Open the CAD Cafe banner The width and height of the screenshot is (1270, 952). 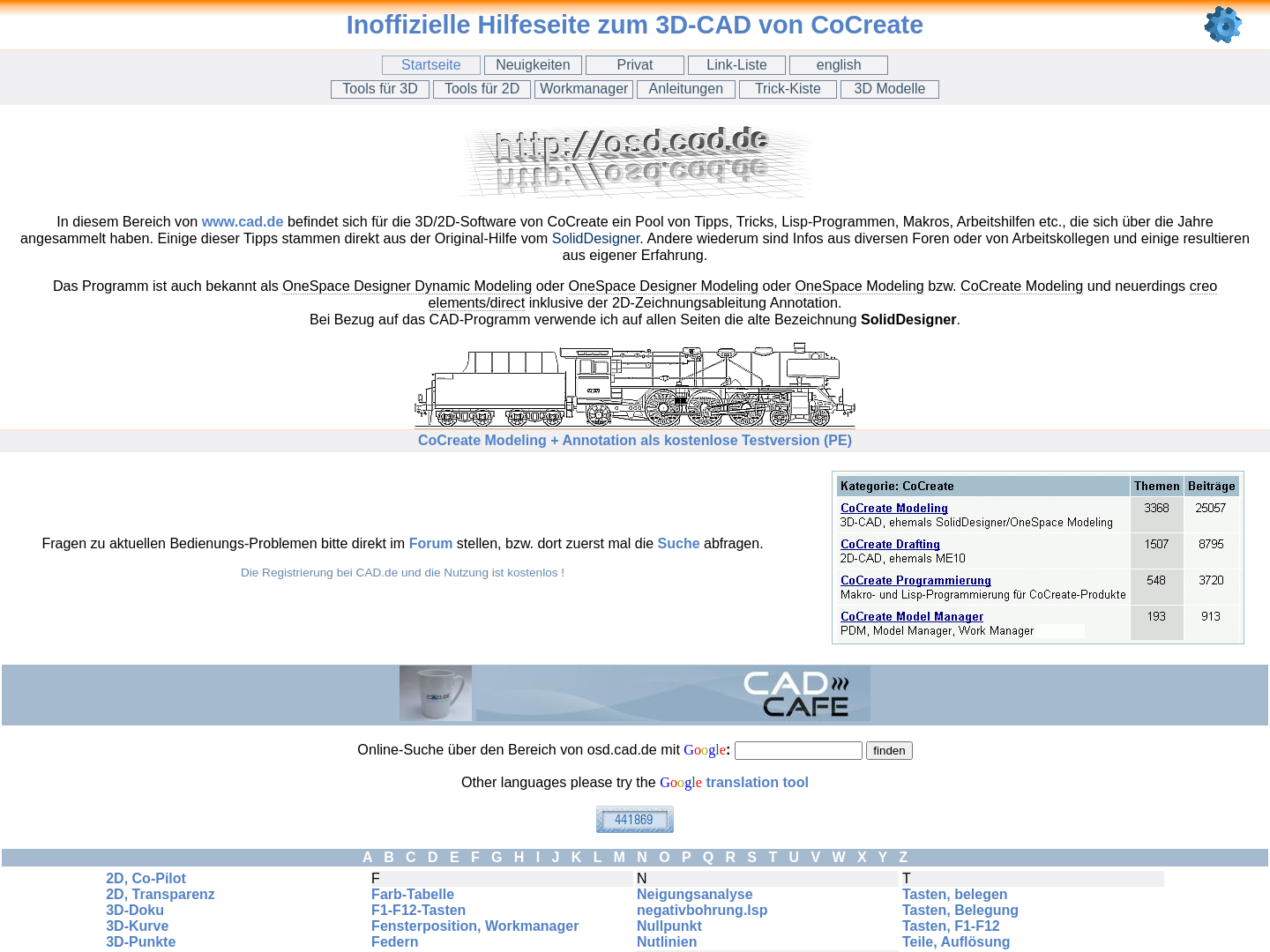pyautogui.click(x=673, y=694)
